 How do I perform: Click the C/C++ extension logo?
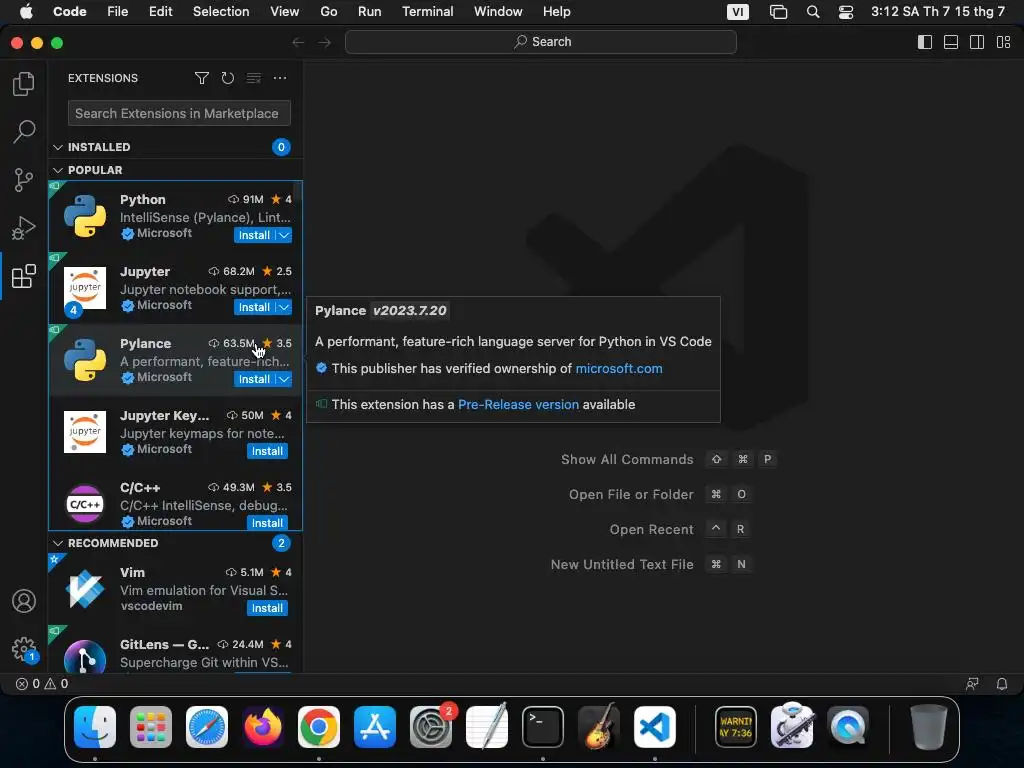pyautogui.click(x=85, y=504)
